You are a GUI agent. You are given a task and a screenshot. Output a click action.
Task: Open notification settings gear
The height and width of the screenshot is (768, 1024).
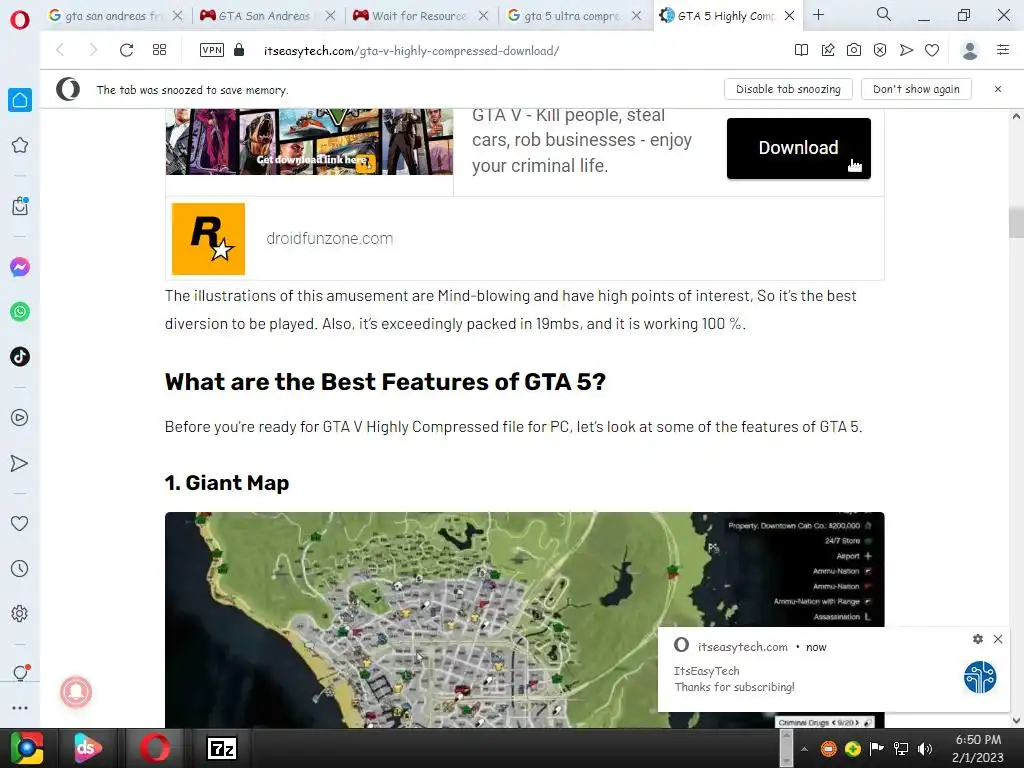pos(978,639)
